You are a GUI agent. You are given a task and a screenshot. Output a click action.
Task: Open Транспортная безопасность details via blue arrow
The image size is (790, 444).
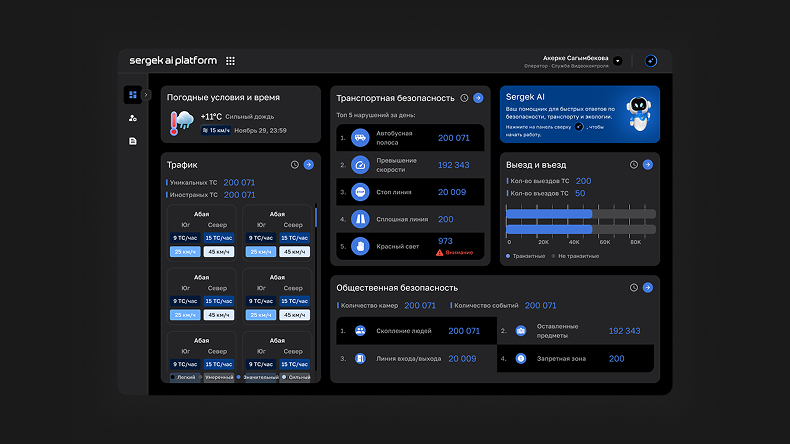(x=478, y=98)
